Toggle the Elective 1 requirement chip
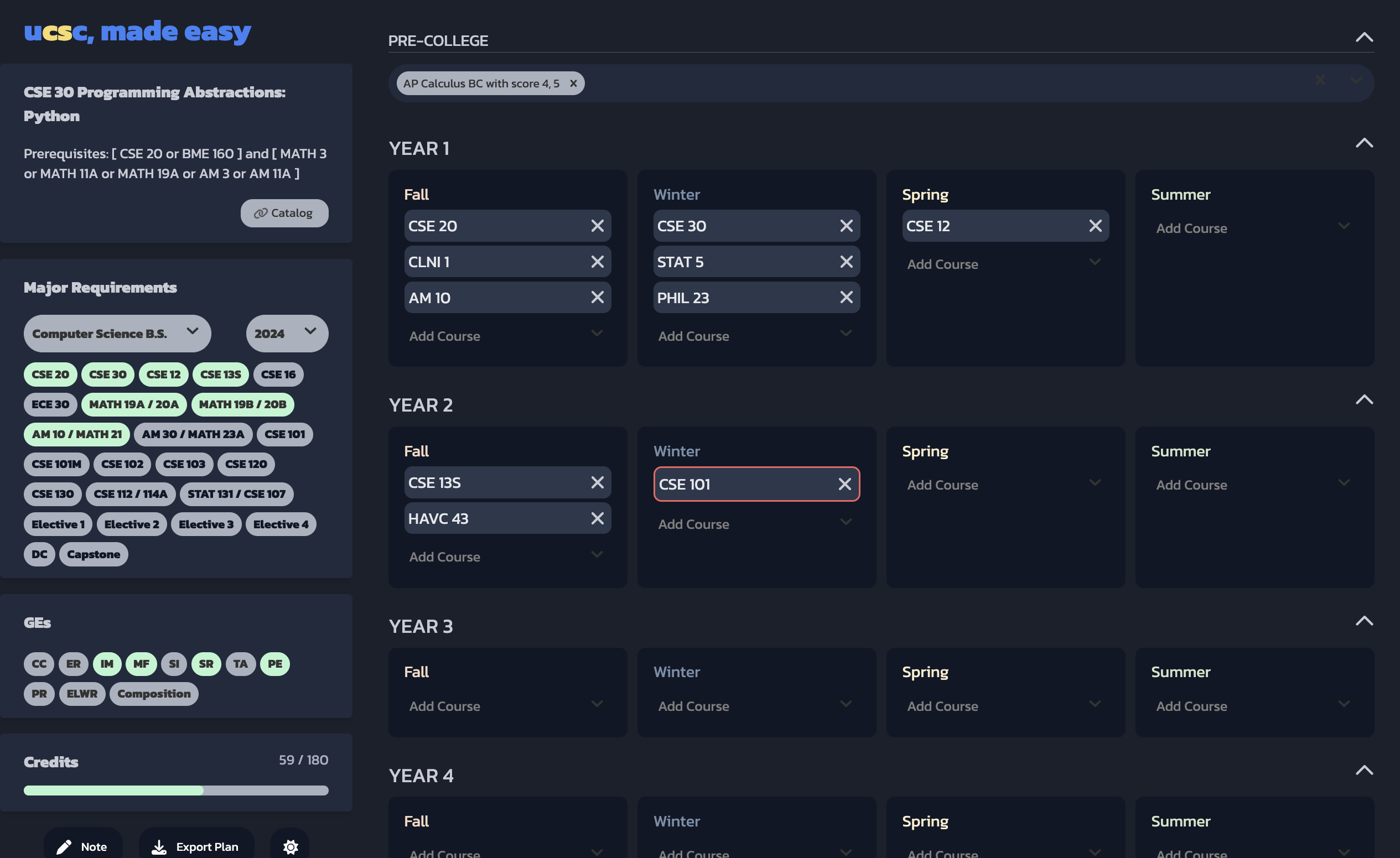Screen dimensions: 1400x858 click(58, 524)
